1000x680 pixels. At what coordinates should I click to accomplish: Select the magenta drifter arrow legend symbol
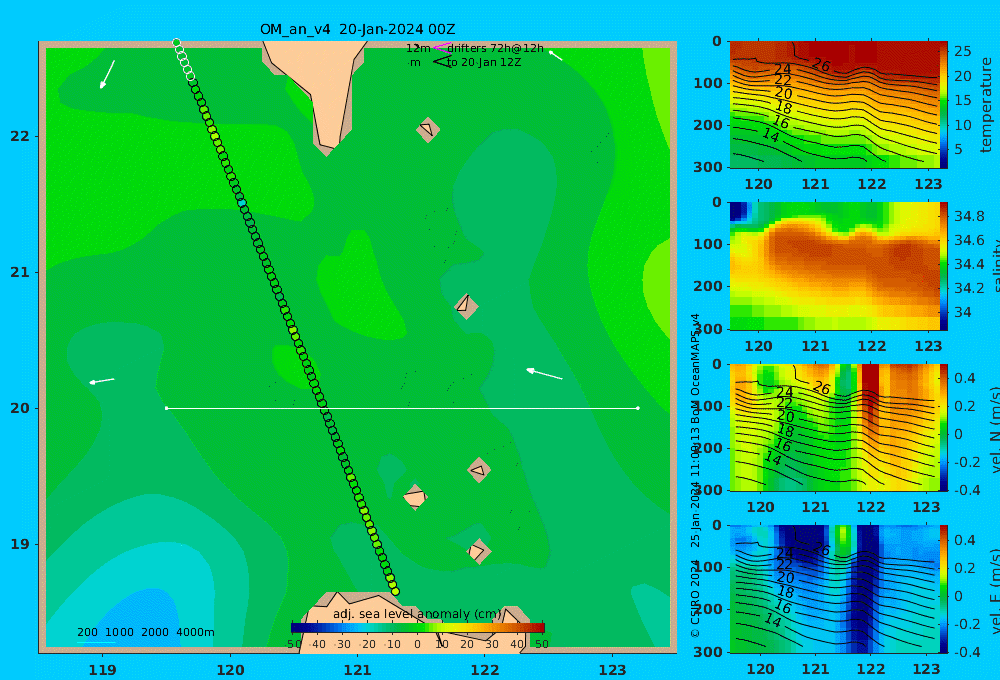[x=441, y=48]
